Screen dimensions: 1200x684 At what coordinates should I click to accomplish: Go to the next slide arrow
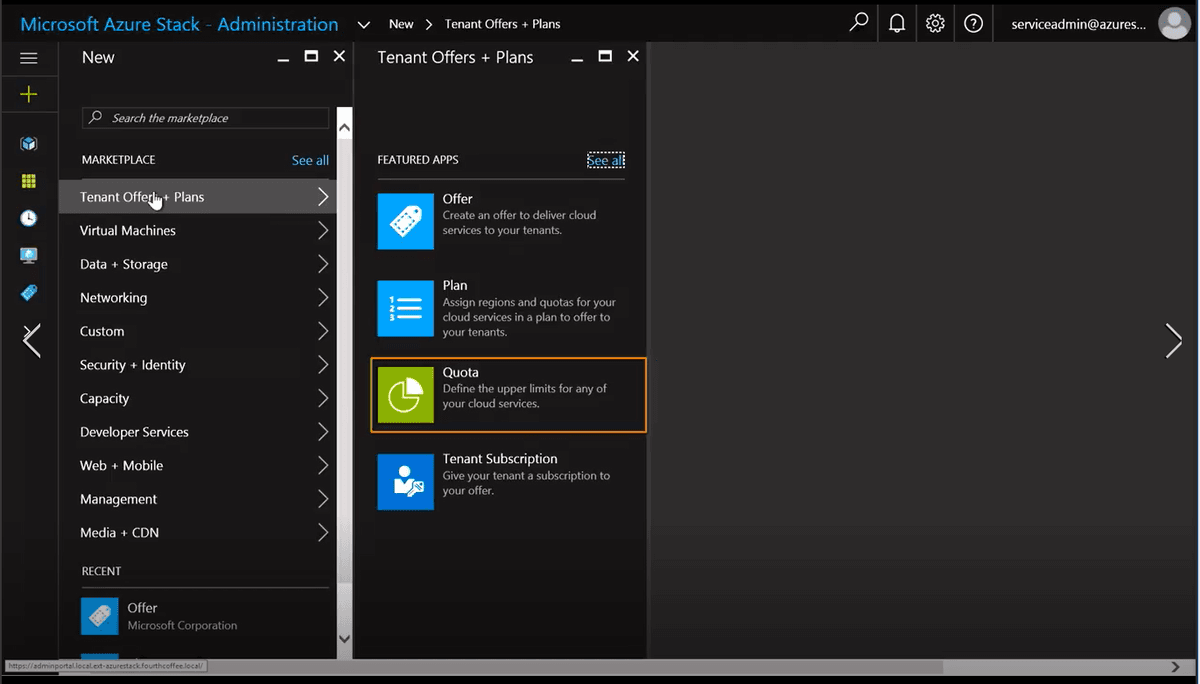click(1174, 341)
